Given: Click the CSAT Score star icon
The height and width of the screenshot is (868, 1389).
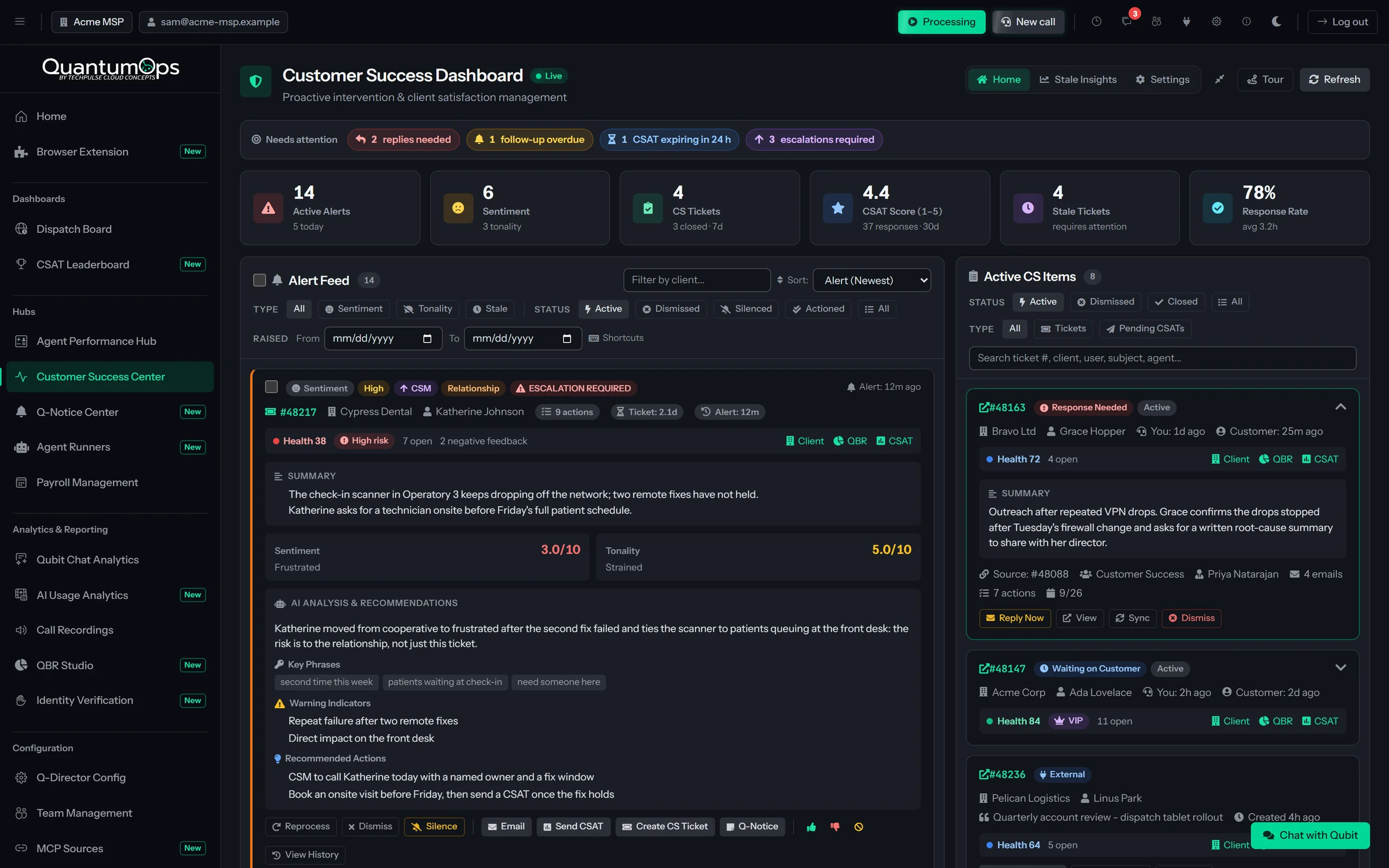Looking at the screenshot, I should [837, 208].
